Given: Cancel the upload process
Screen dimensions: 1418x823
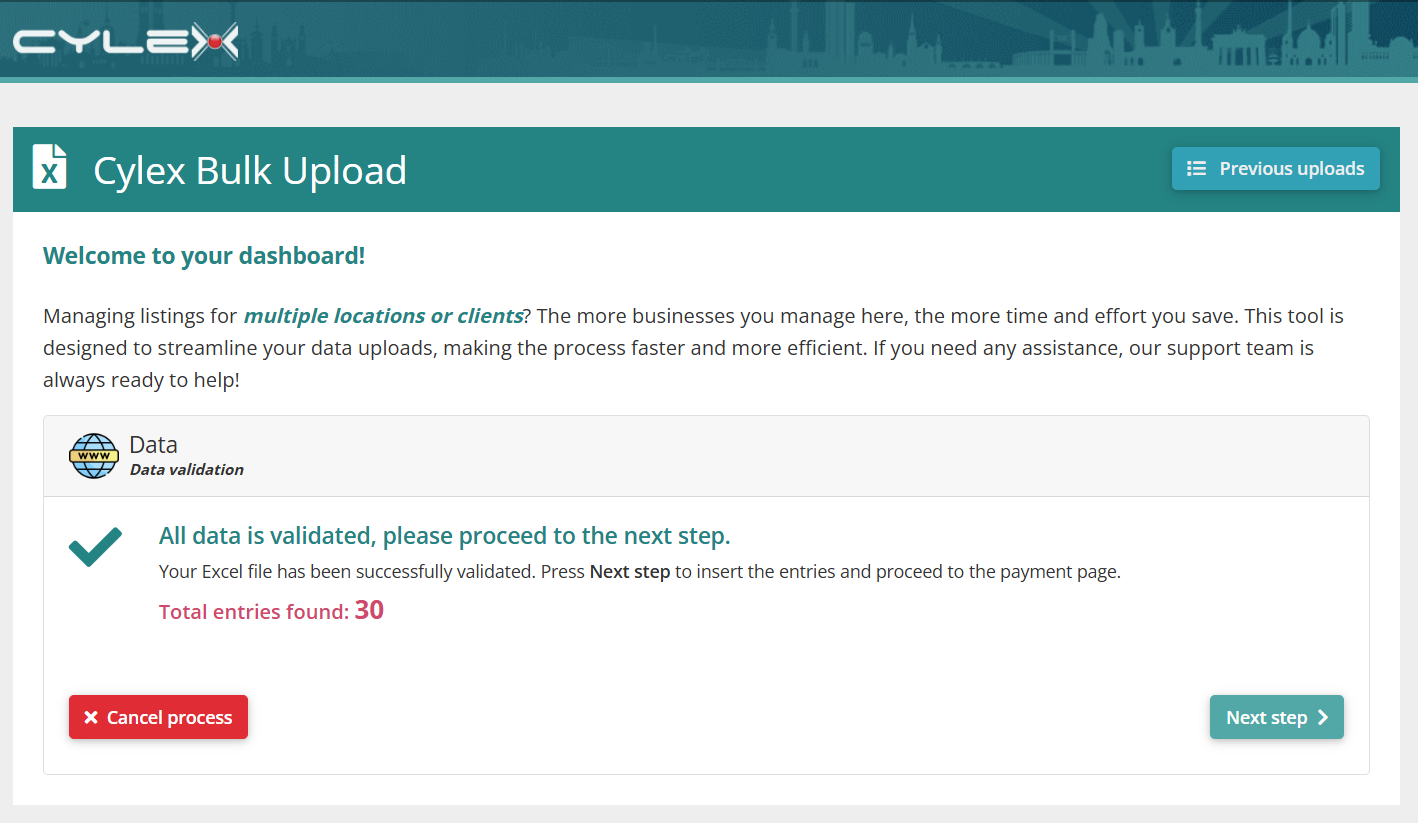Looking at the screenshot, I should click(x=158, y=717).
